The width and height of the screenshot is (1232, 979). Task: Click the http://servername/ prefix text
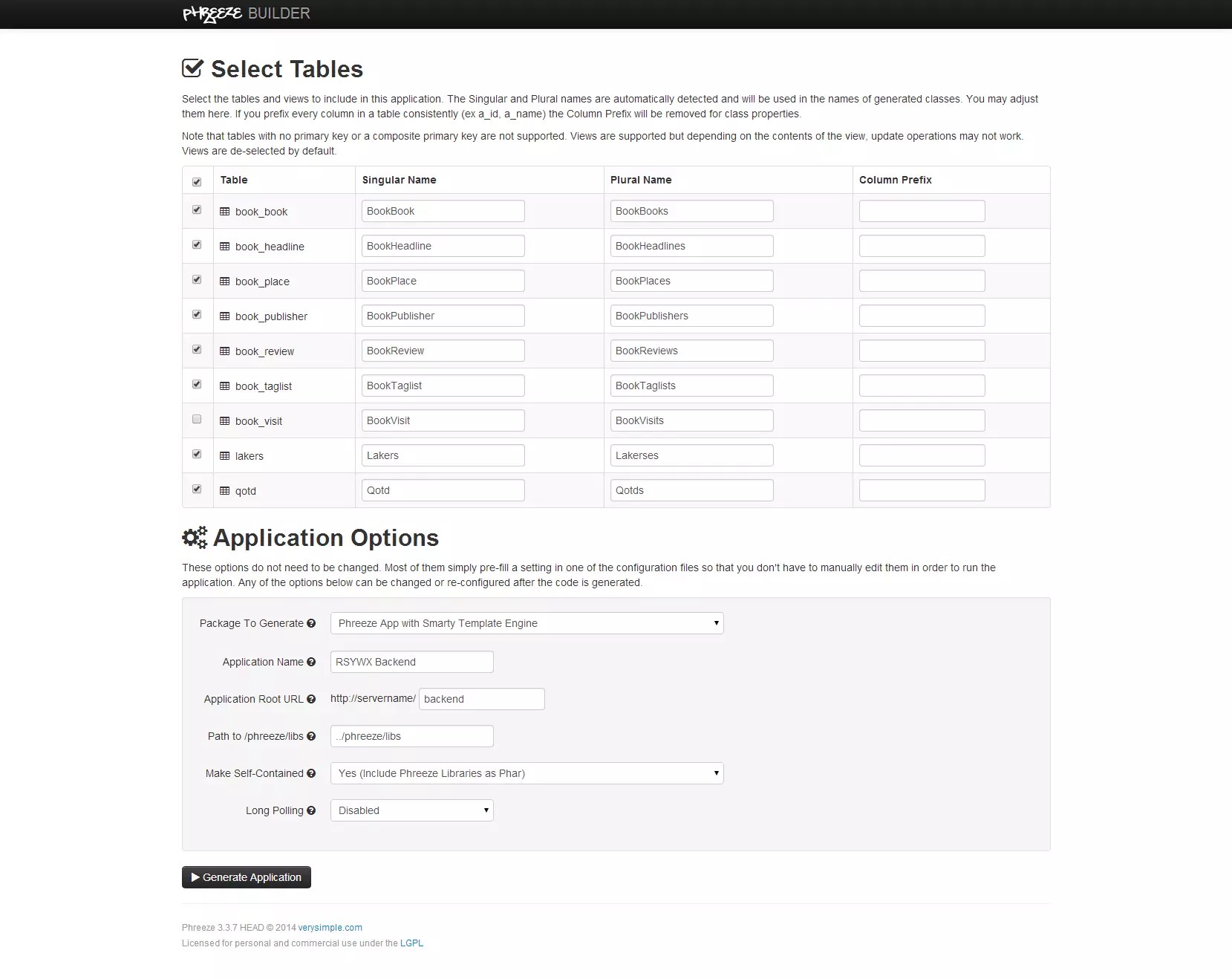point(373,698)
